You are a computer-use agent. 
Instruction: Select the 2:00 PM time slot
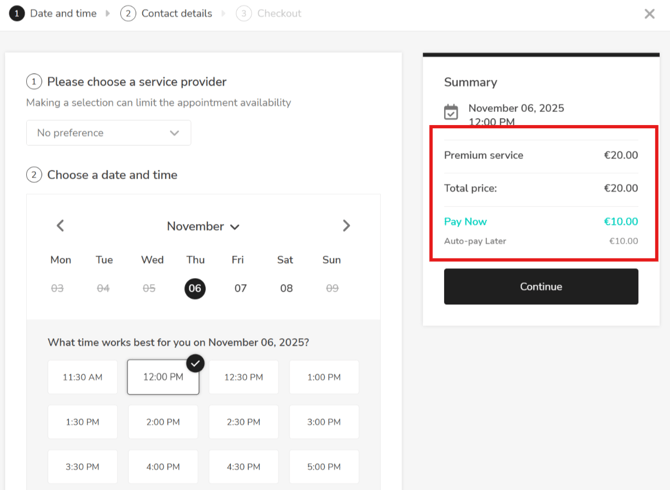click(x=163, y=422)
